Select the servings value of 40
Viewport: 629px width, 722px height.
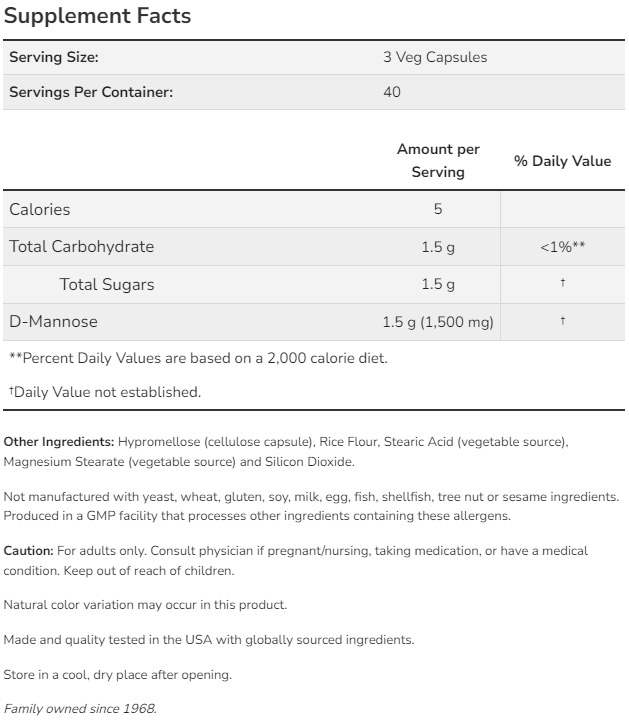pyautogui.click(x=392, y=92)
